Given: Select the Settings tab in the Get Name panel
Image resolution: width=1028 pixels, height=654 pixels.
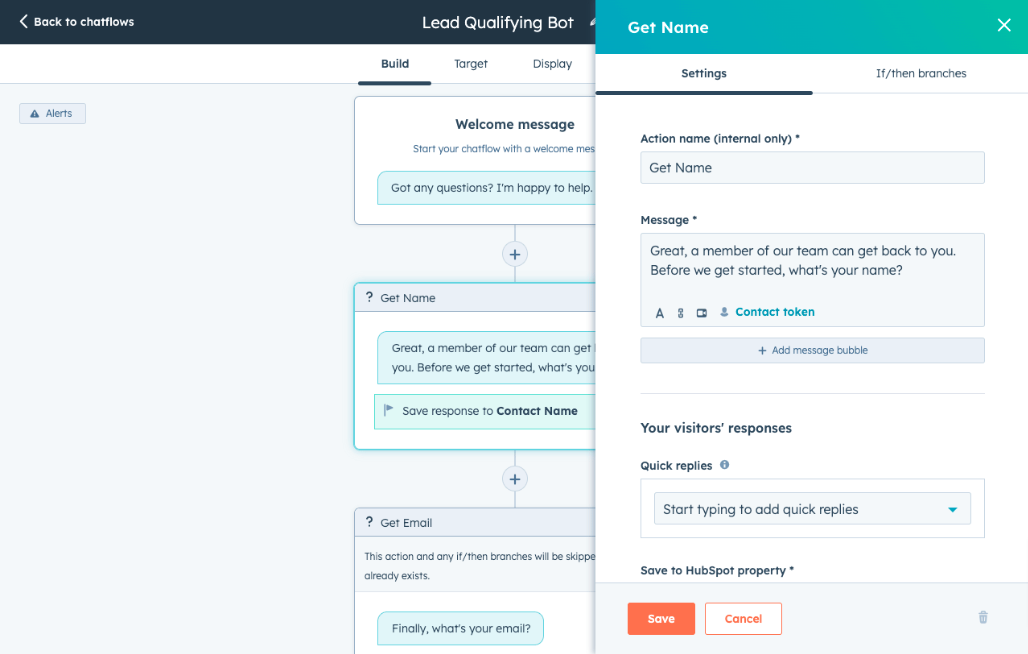Looking at the screenshot, I should [704, 73].
